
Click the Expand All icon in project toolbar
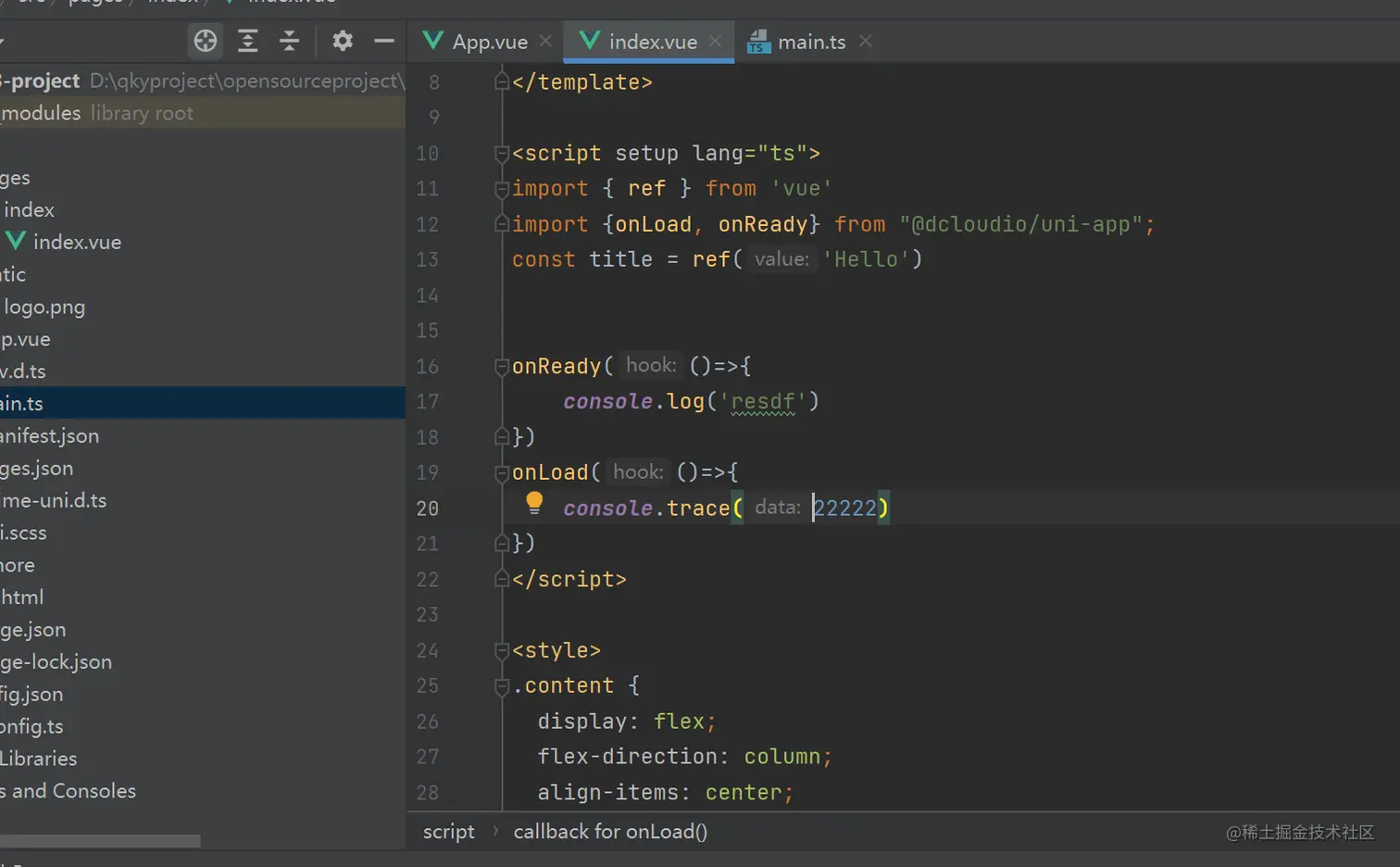click(248, 41)
